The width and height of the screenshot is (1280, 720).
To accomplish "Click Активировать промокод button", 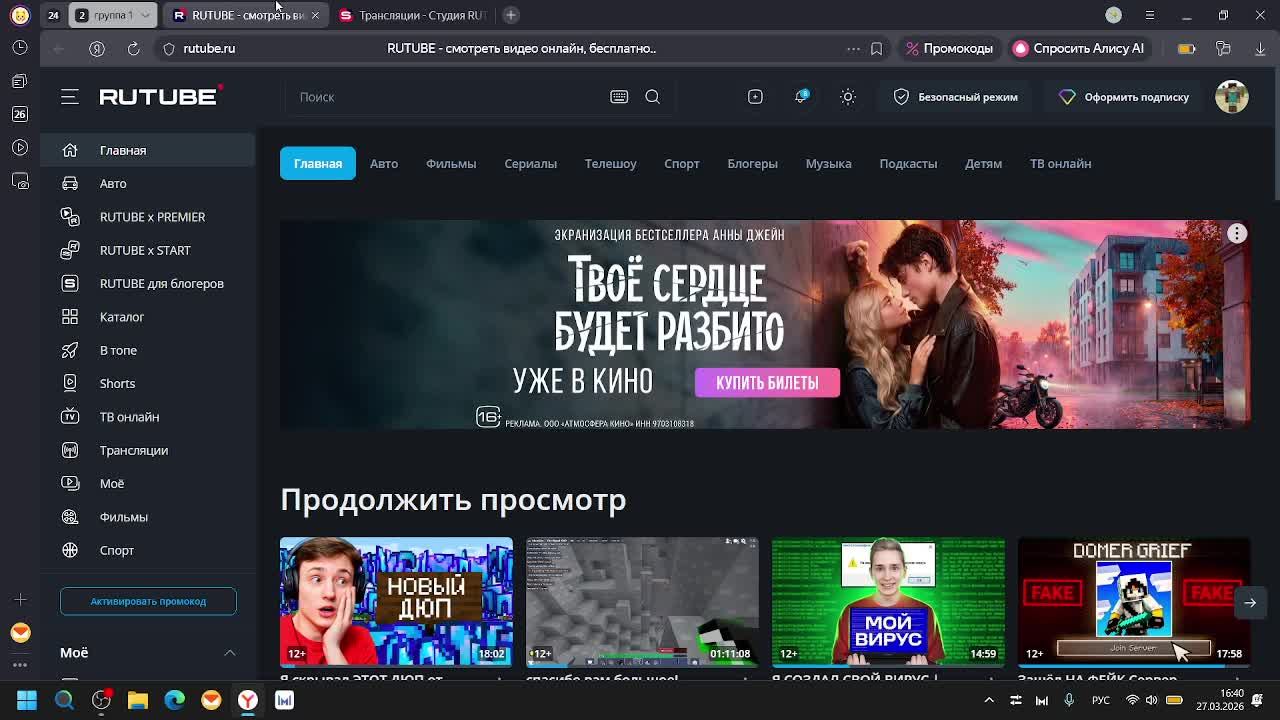I will [x=148, y=601].
